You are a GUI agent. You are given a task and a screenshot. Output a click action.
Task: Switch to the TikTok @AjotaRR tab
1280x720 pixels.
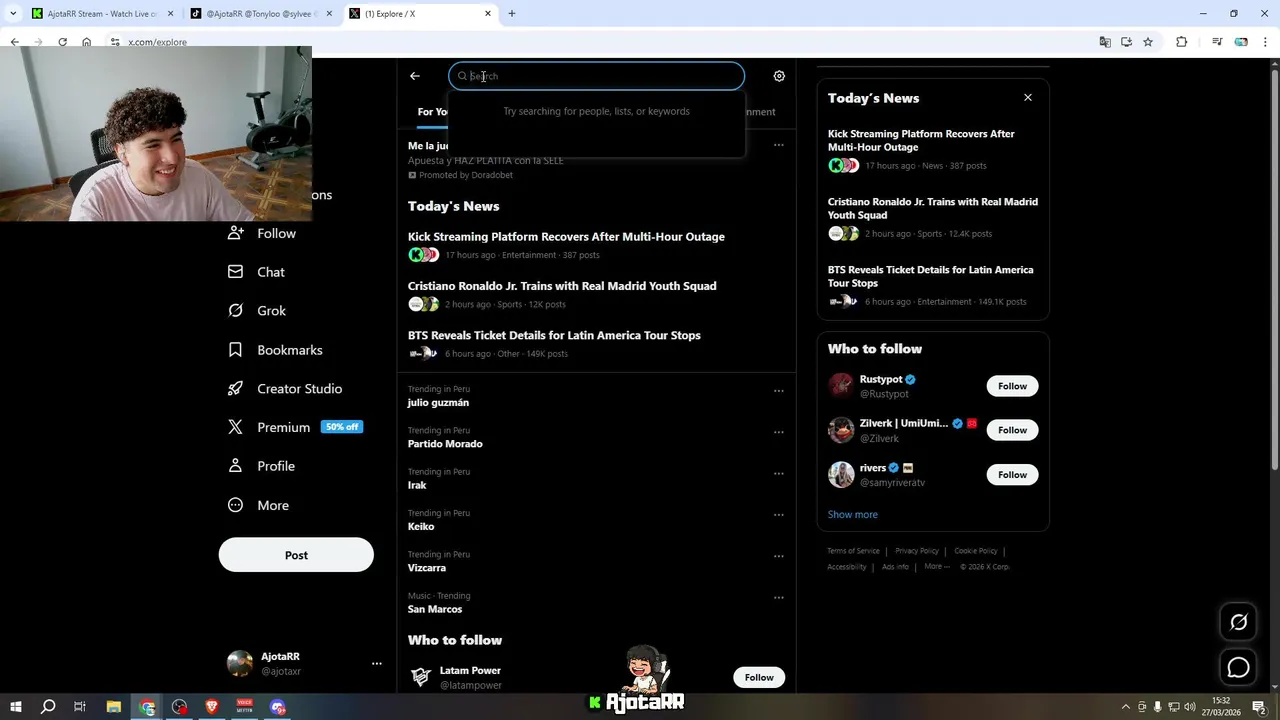[260, 14]
